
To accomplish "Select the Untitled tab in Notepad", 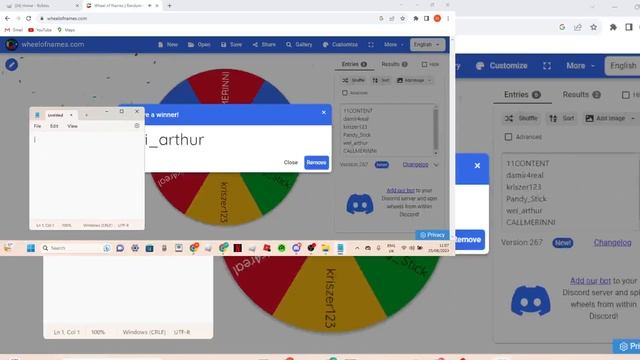I will 56,115.
